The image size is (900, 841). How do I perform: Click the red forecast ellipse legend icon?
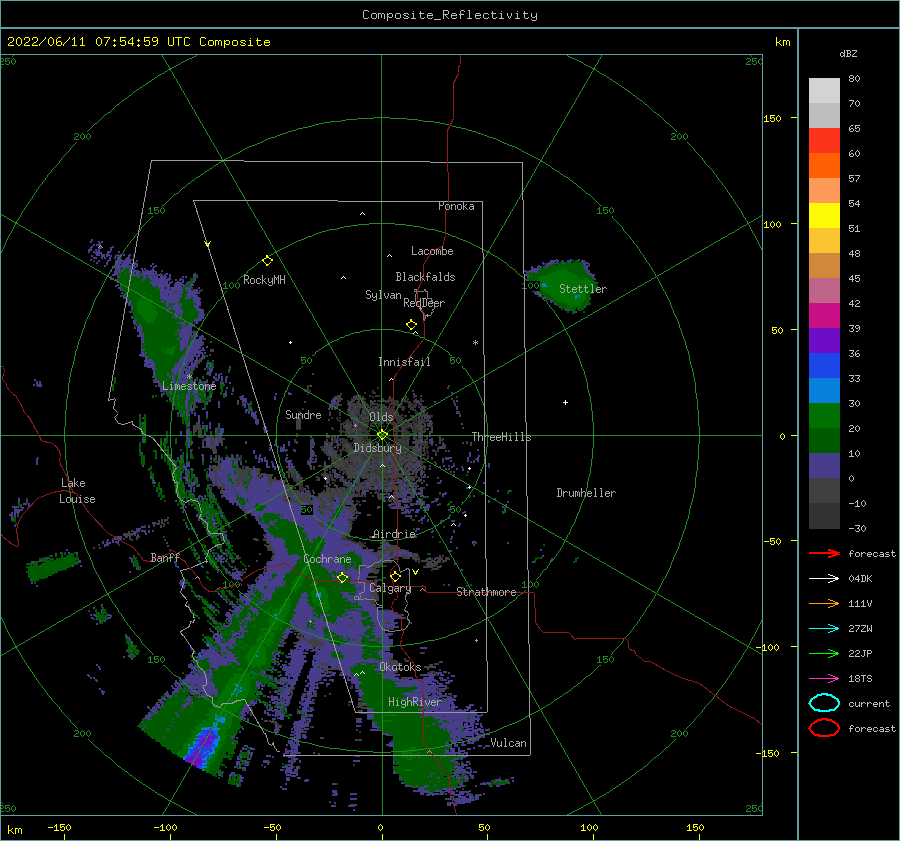coord(824,727)
